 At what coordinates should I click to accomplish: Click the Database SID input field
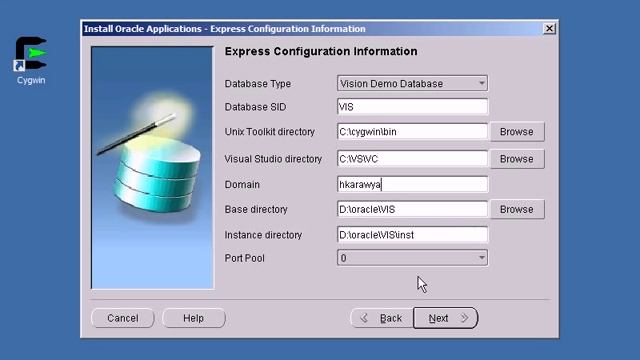point(412,107)
